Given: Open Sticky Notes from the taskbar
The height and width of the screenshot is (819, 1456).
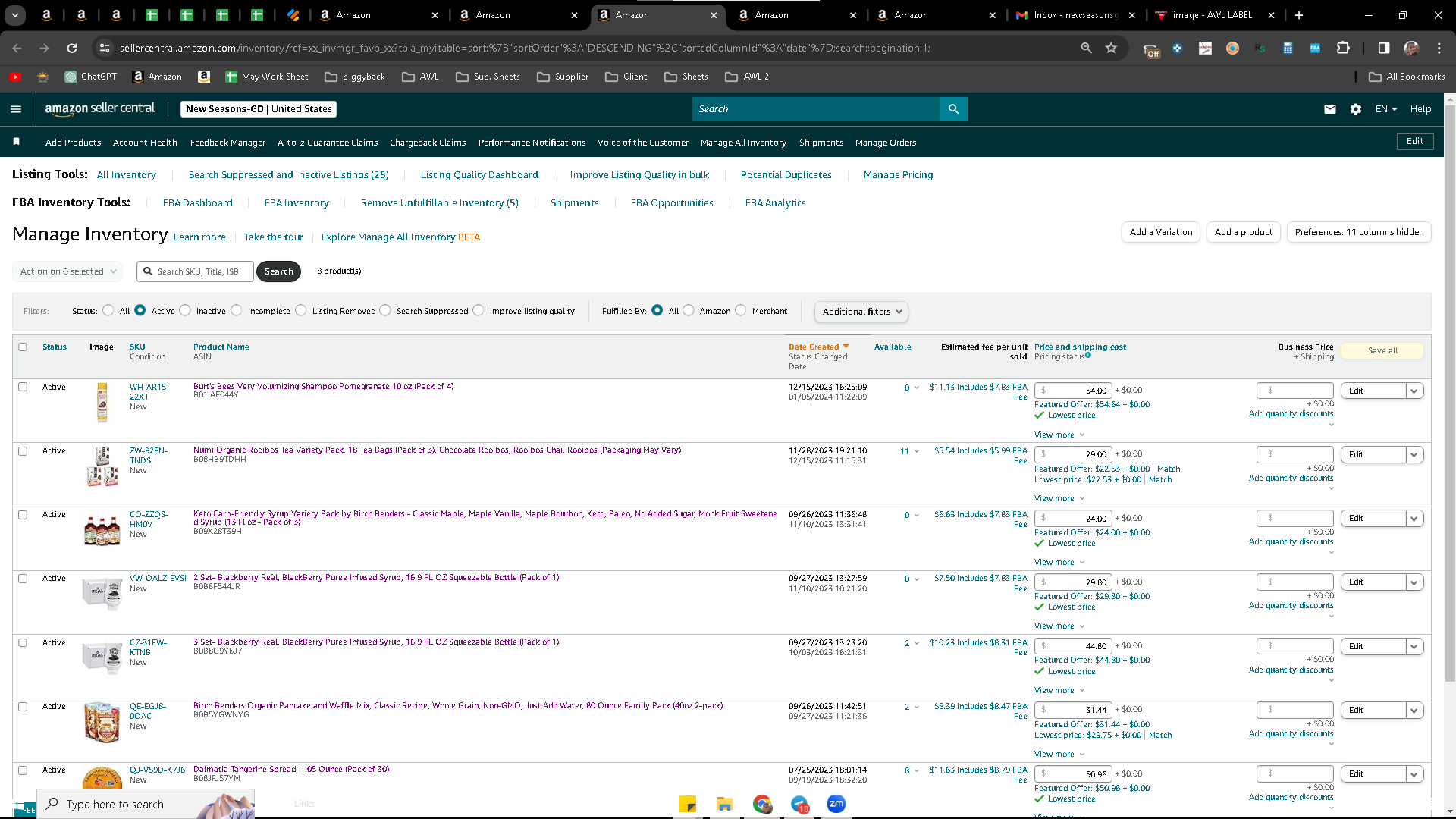Looking at the screenshot, I should [x=688, y=805].
